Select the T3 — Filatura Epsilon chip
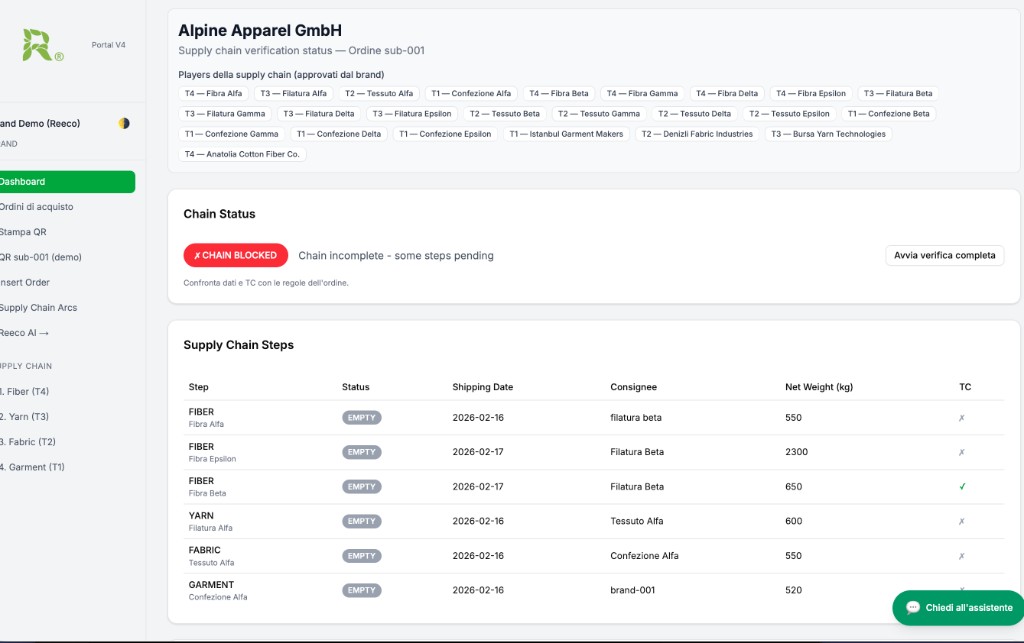Image resolution: width=1024 pixels, height=643 pixels. (x=412, y=114)
